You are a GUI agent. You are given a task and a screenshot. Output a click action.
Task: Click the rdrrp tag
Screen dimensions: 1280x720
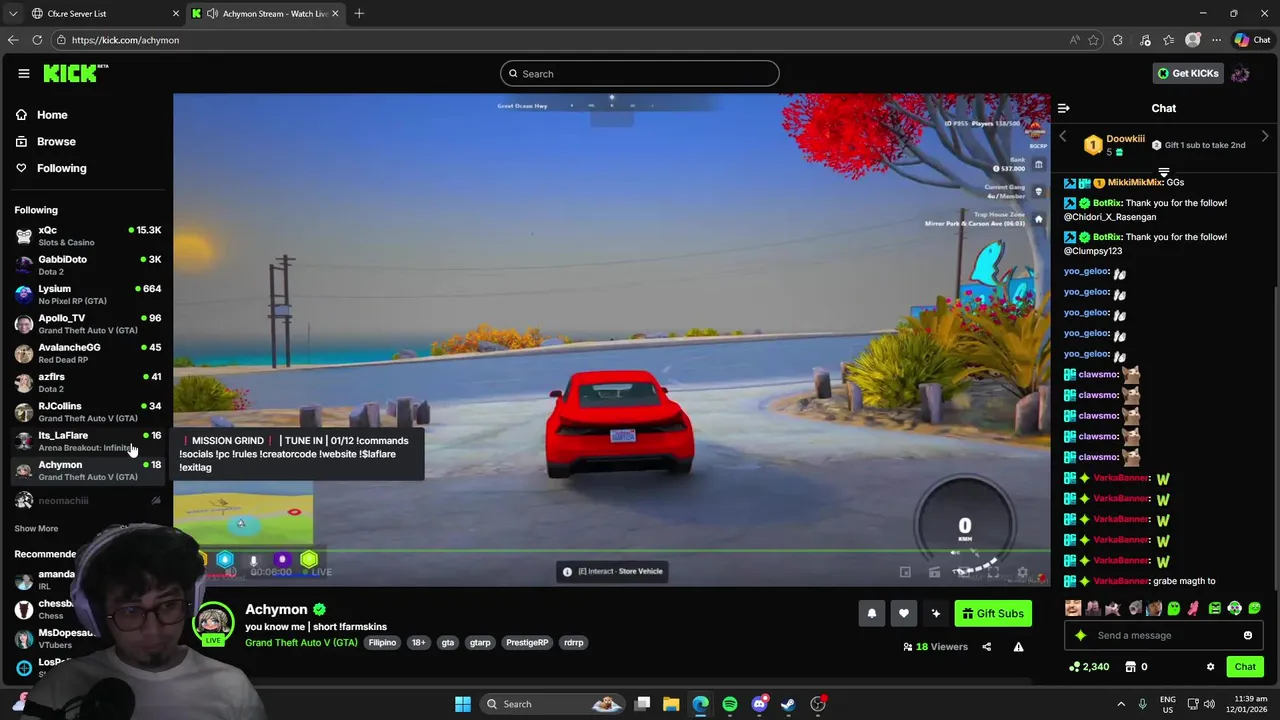(573, 643)
